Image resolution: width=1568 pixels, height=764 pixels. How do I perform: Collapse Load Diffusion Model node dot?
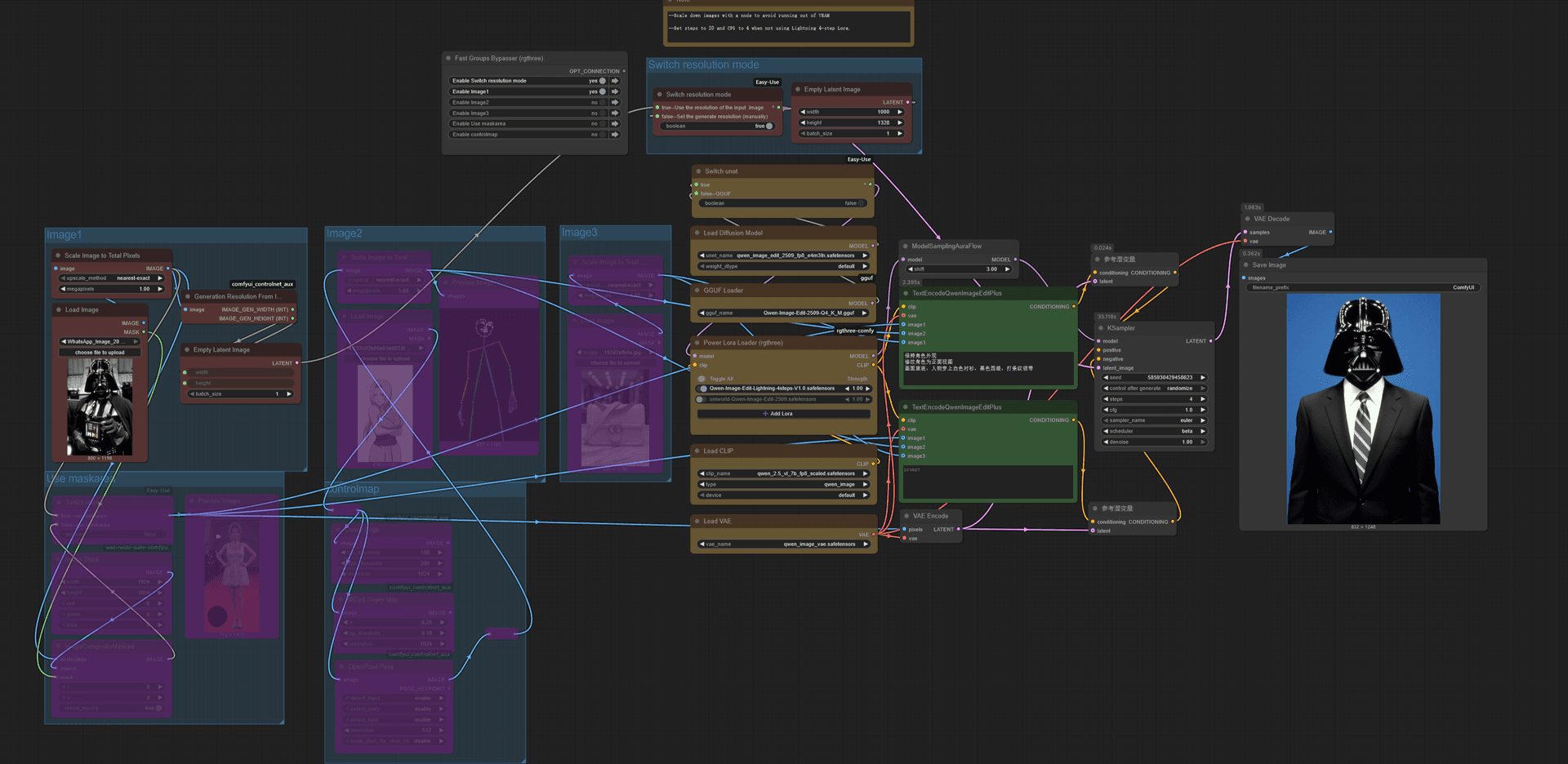tap(697, 233)
